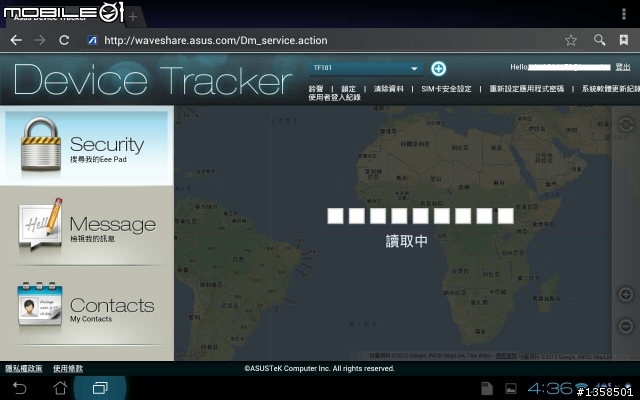
Task: Click the Google logo on the map
Action: click(x=191, y=353)
